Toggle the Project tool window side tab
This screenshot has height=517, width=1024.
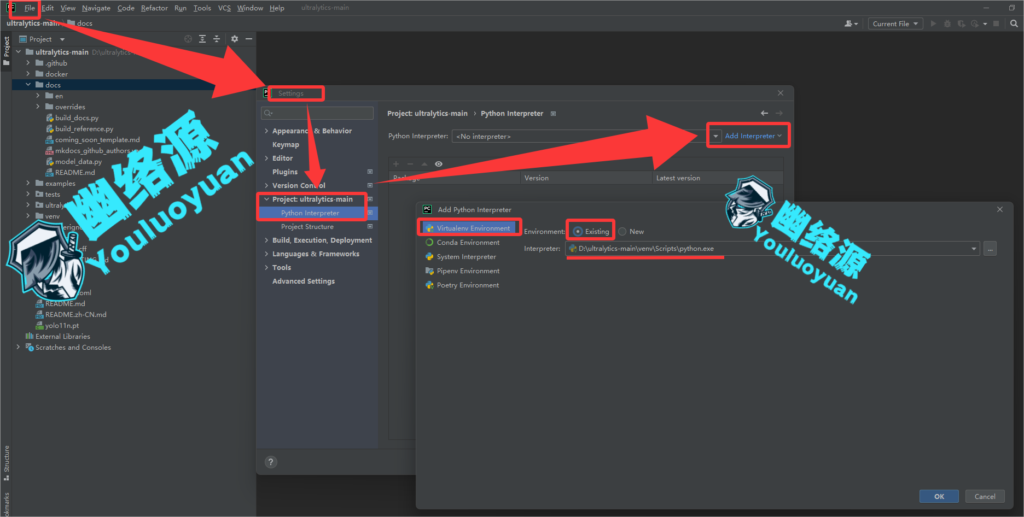pyautogui.click(x=6, y=51)
